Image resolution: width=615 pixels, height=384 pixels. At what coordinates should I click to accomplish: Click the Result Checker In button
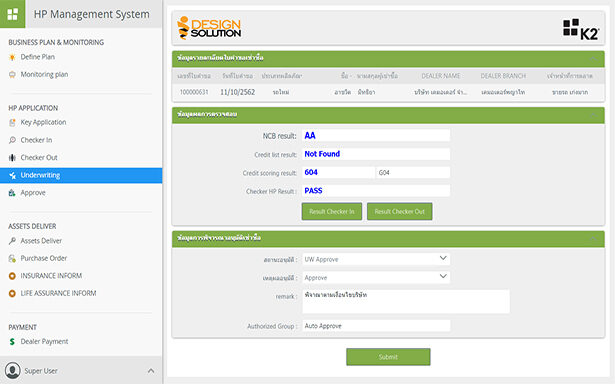[x=332, y=211]
